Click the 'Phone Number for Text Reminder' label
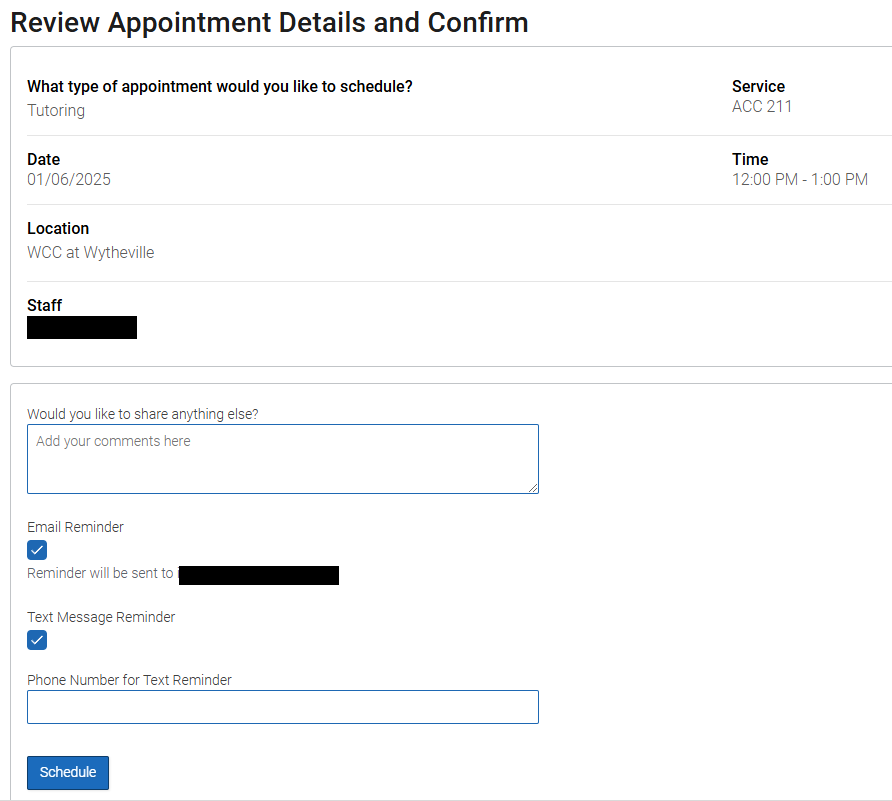The width and height of the screenshot is (892, 801). tap(129, 680)
